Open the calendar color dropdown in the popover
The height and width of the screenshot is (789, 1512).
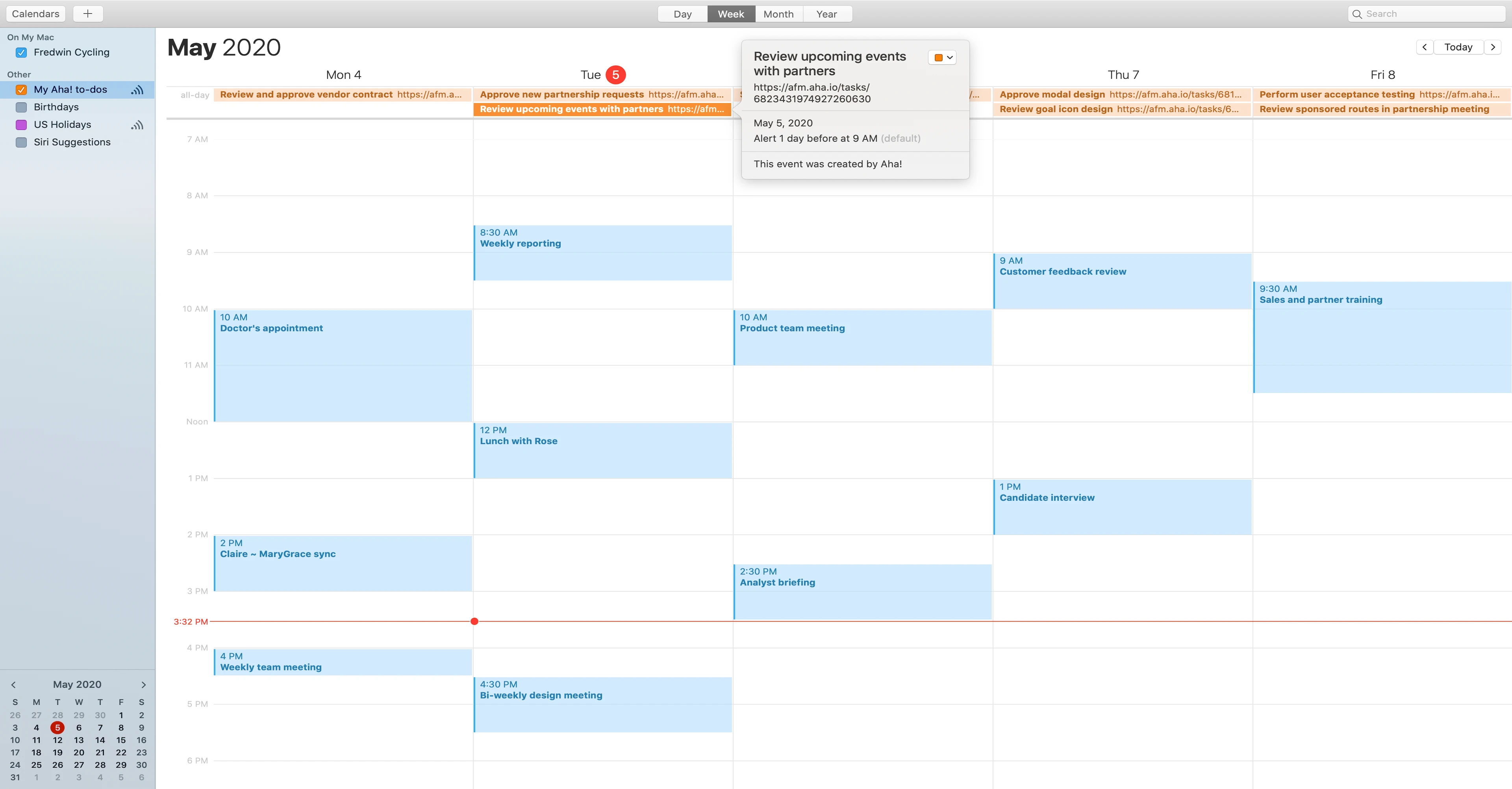949,57
